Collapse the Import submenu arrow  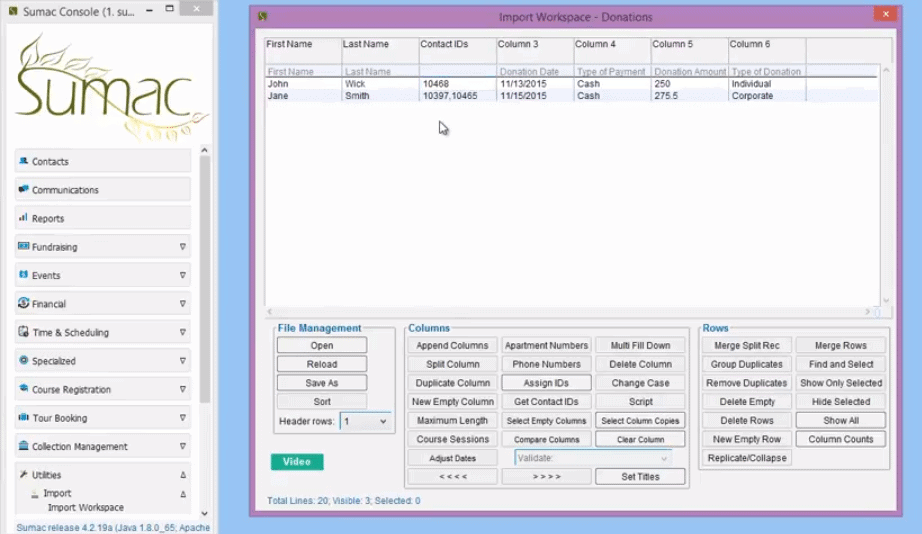[x=182, y=494]
